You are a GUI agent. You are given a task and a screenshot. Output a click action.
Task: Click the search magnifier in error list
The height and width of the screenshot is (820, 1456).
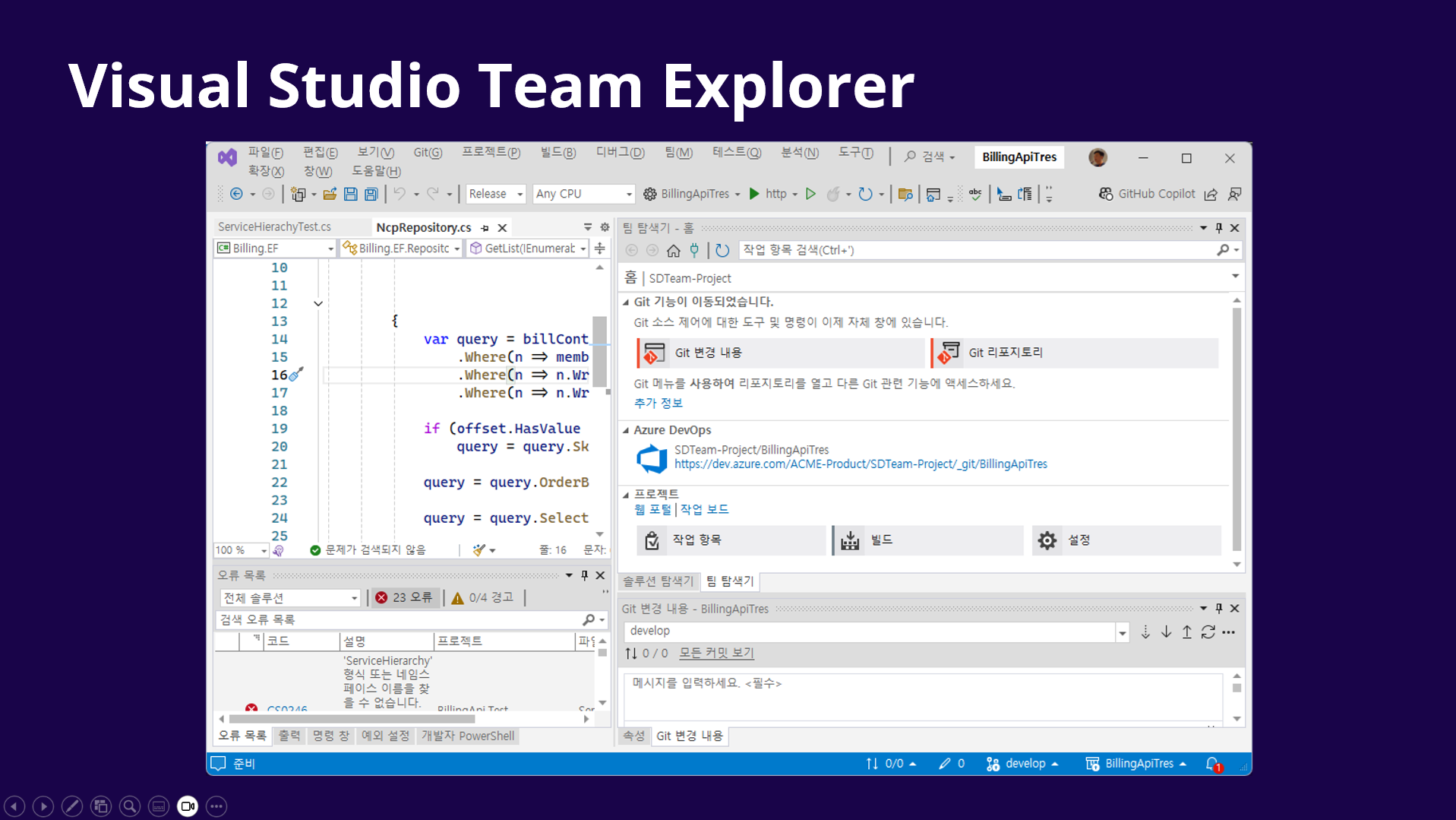click(589, 619)
